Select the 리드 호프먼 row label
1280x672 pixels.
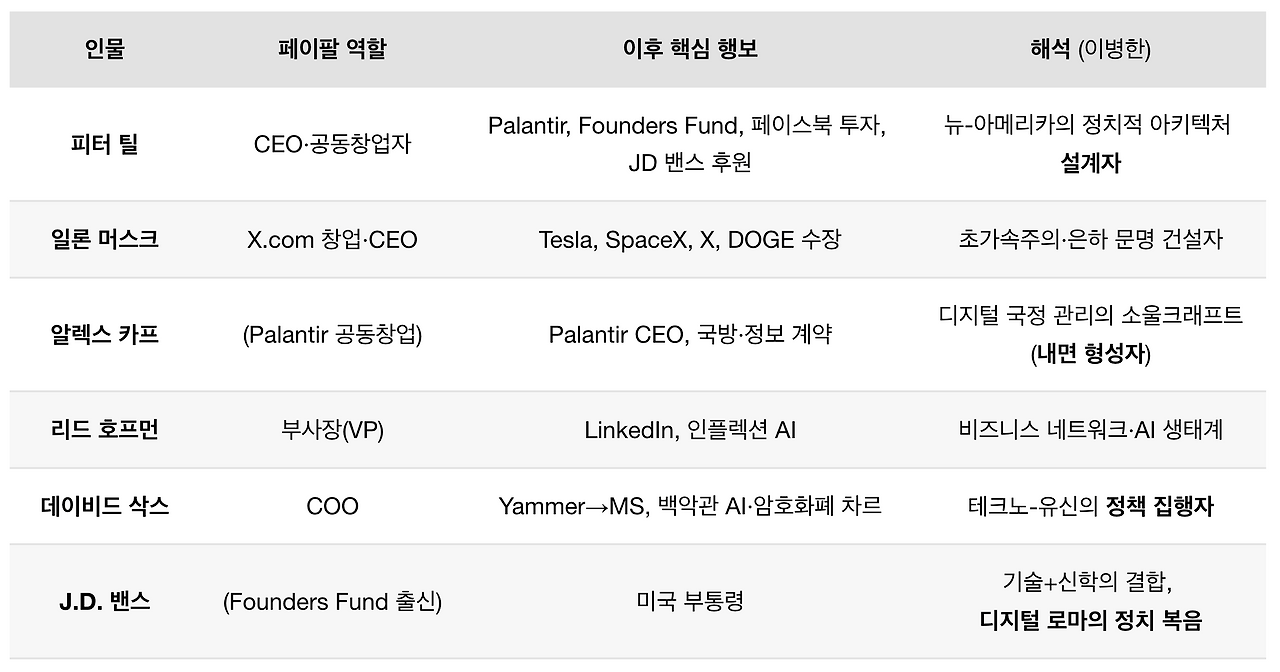point(105,430)
